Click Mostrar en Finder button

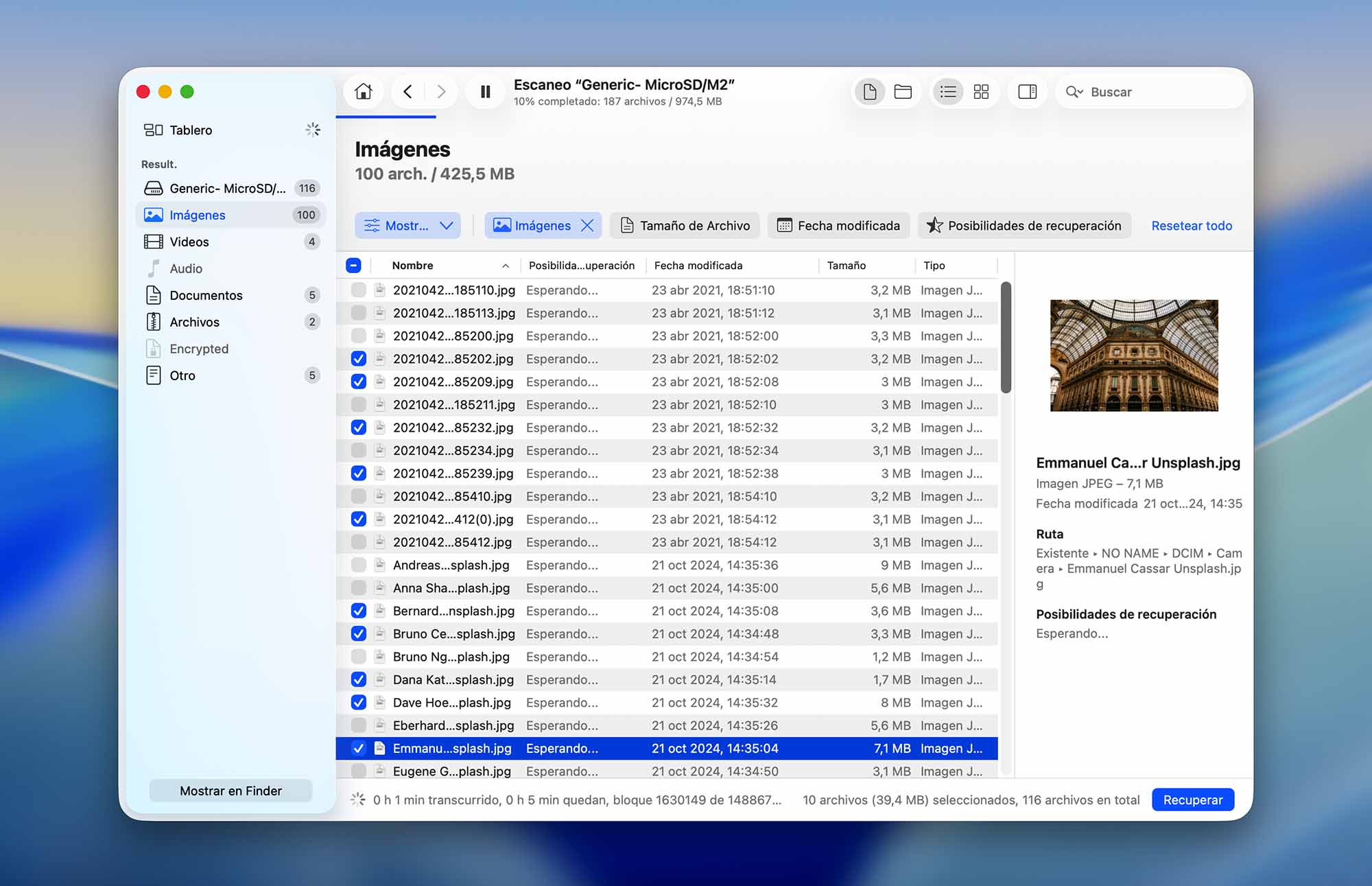coord(230,791)
